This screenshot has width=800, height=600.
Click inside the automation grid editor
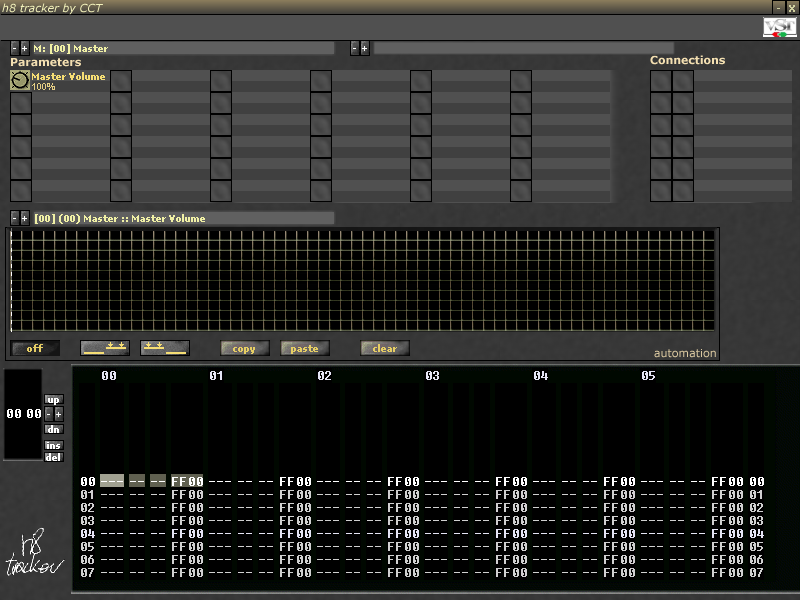tap(362, 281)
